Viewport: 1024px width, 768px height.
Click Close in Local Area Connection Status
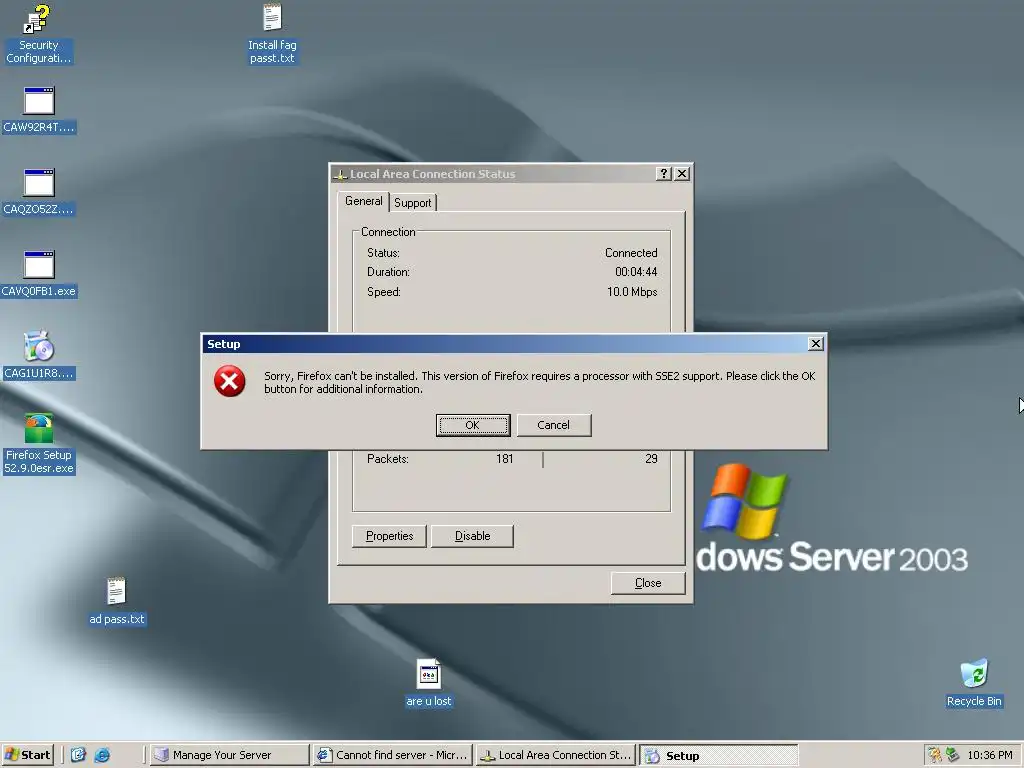[648, 583]
